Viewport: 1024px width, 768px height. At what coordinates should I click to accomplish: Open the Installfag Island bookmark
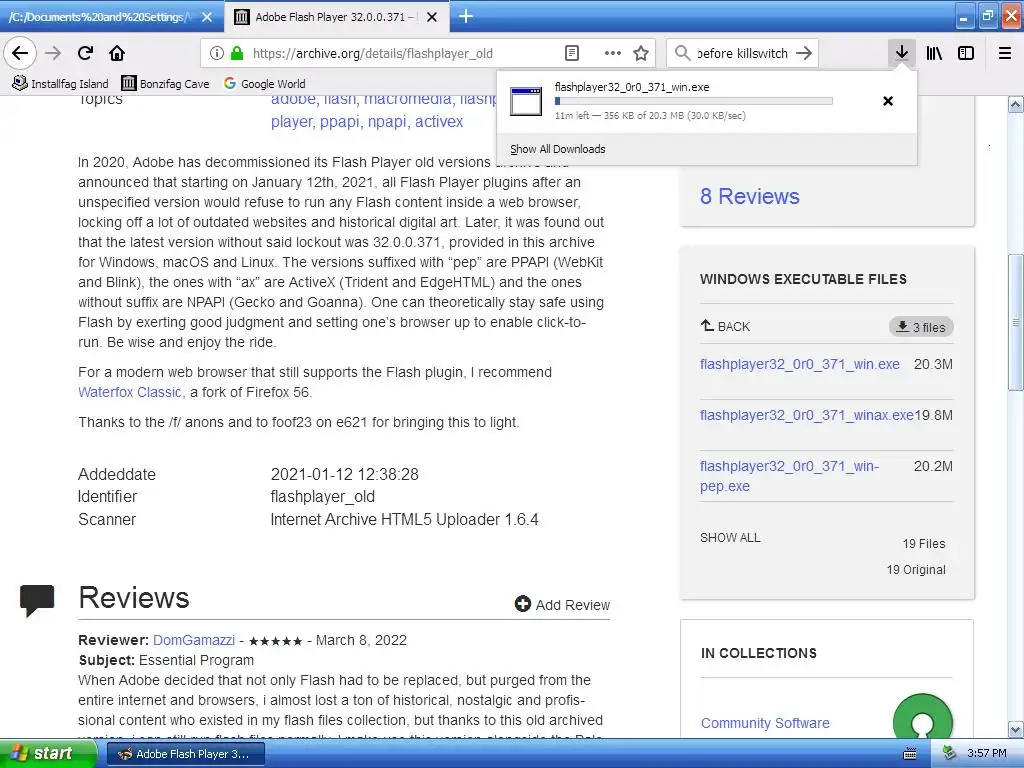(x=60, y=84)
